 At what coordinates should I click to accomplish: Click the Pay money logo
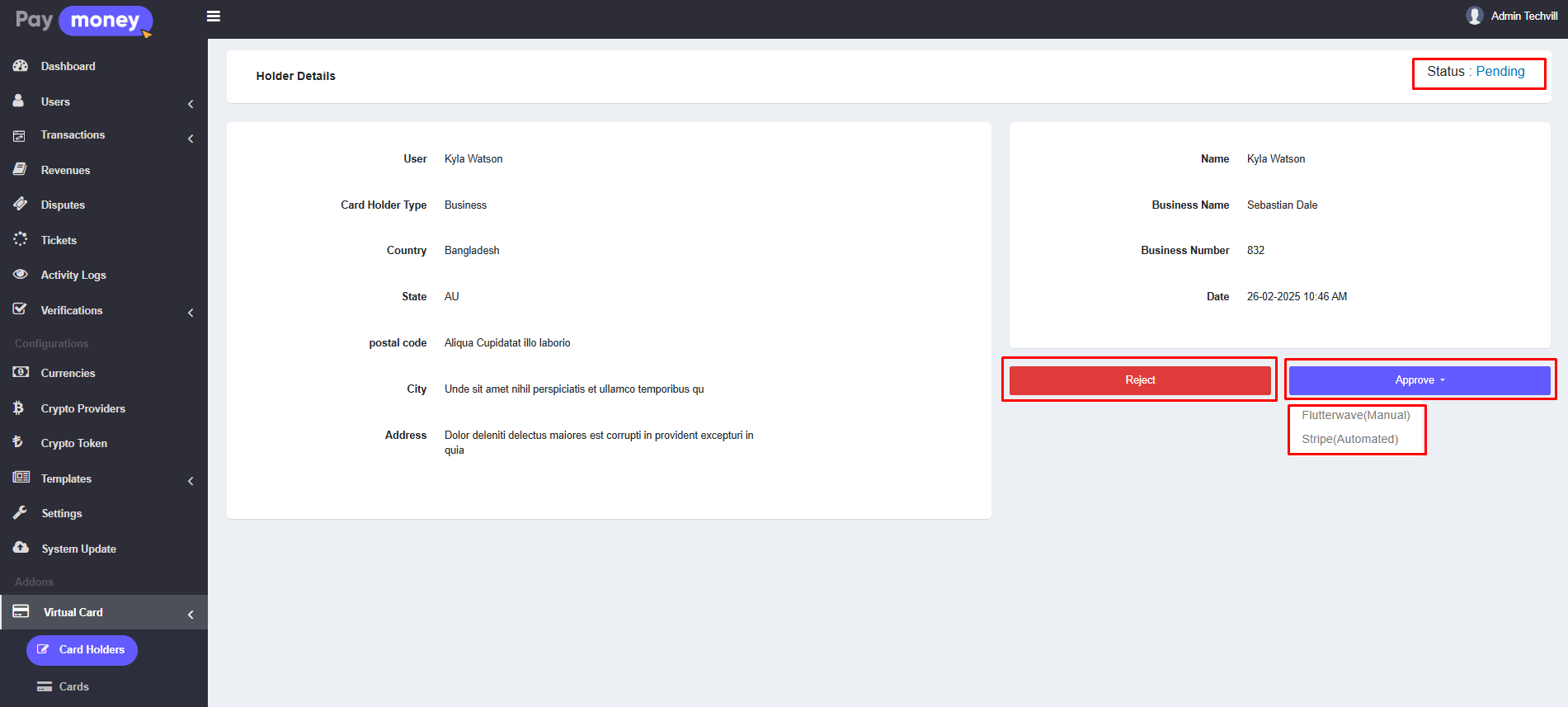83,21
